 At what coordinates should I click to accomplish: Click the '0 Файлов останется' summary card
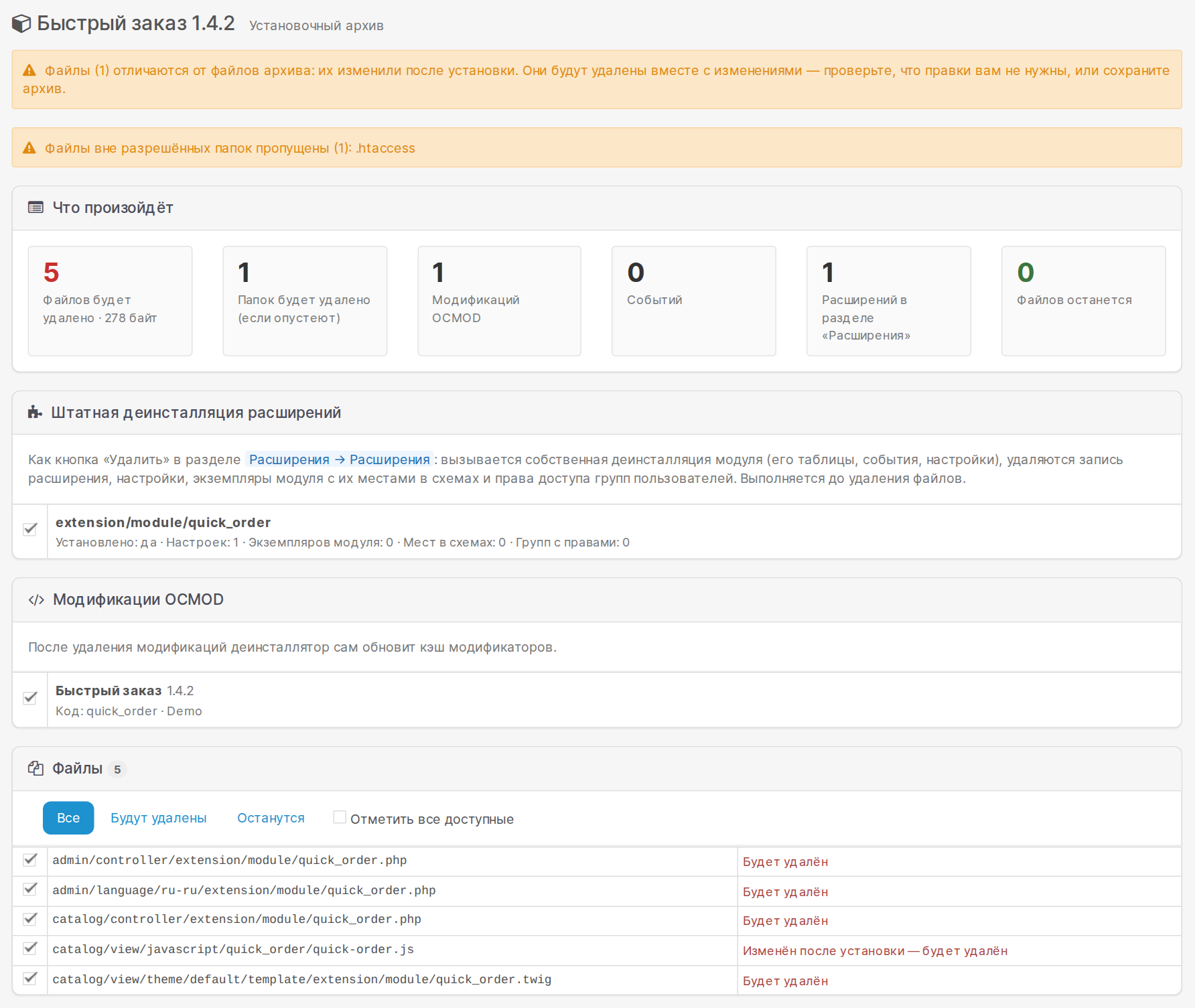1083,301
